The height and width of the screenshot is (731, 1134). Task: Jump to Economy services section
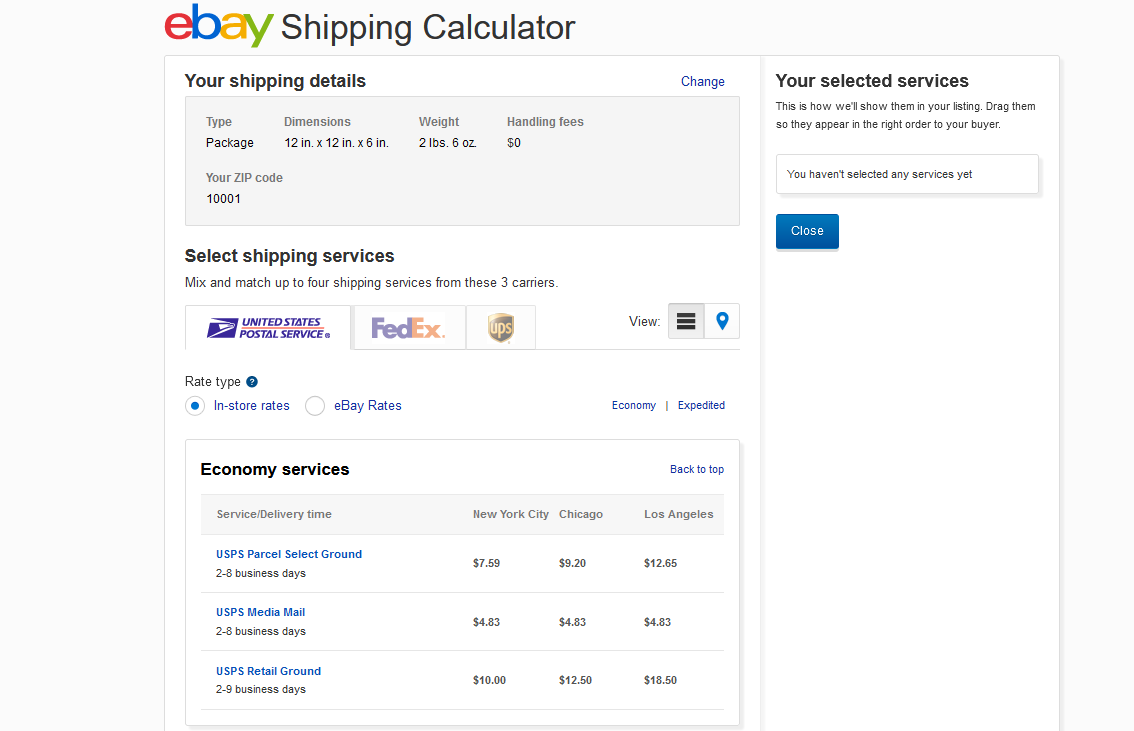(633, 405)
